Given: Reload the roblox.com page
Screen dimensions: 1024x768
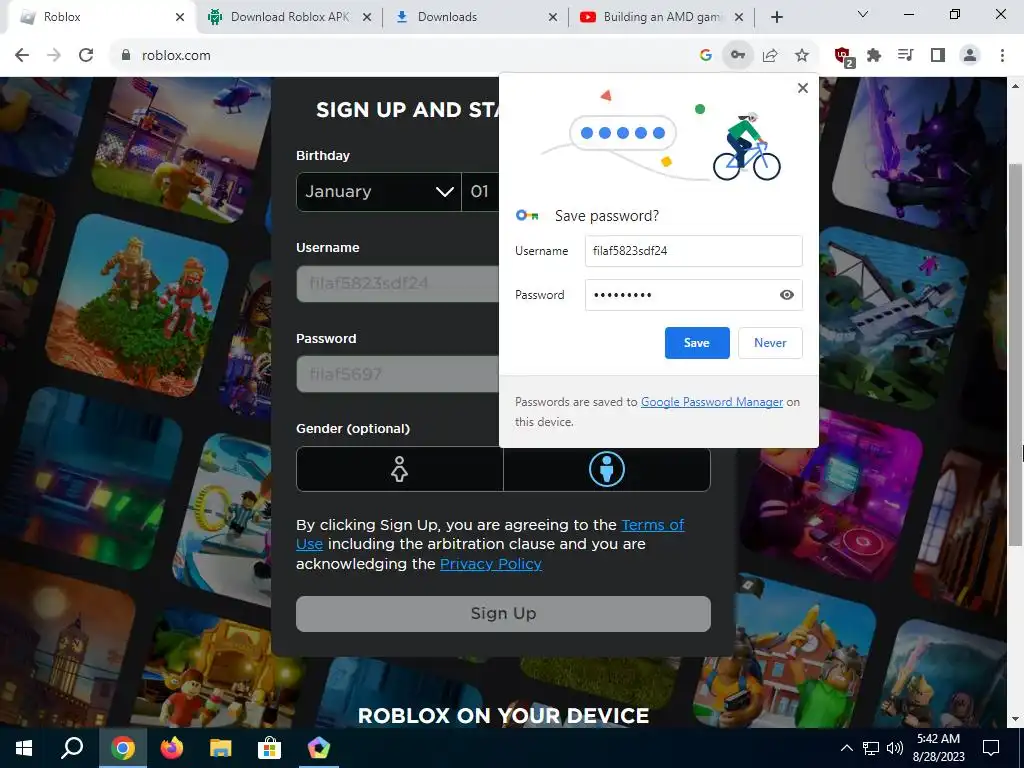Looking at the screenshot, I should pos(86,56).
